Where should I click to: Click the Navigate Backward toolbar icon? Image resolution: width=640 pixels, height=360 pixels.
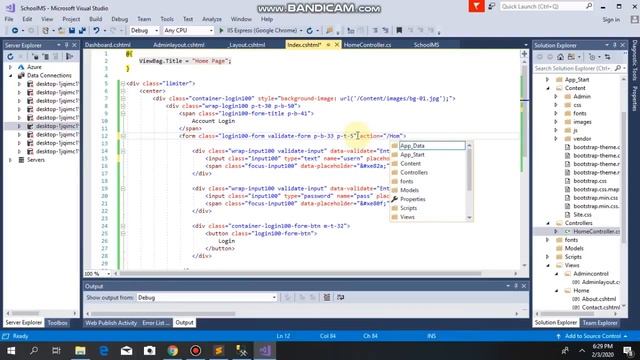[15, 31]
